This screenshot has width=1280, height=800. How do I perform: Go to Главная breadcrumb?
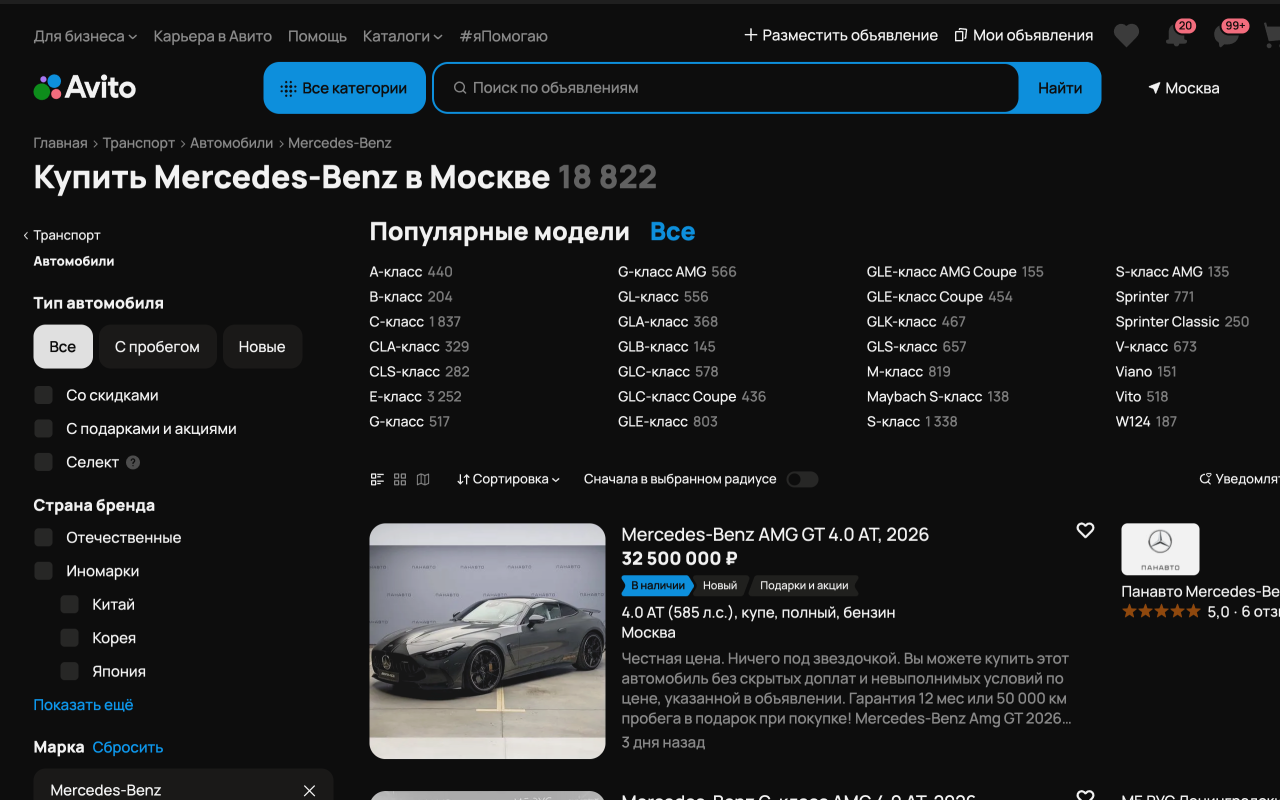(x=60, y=143)
